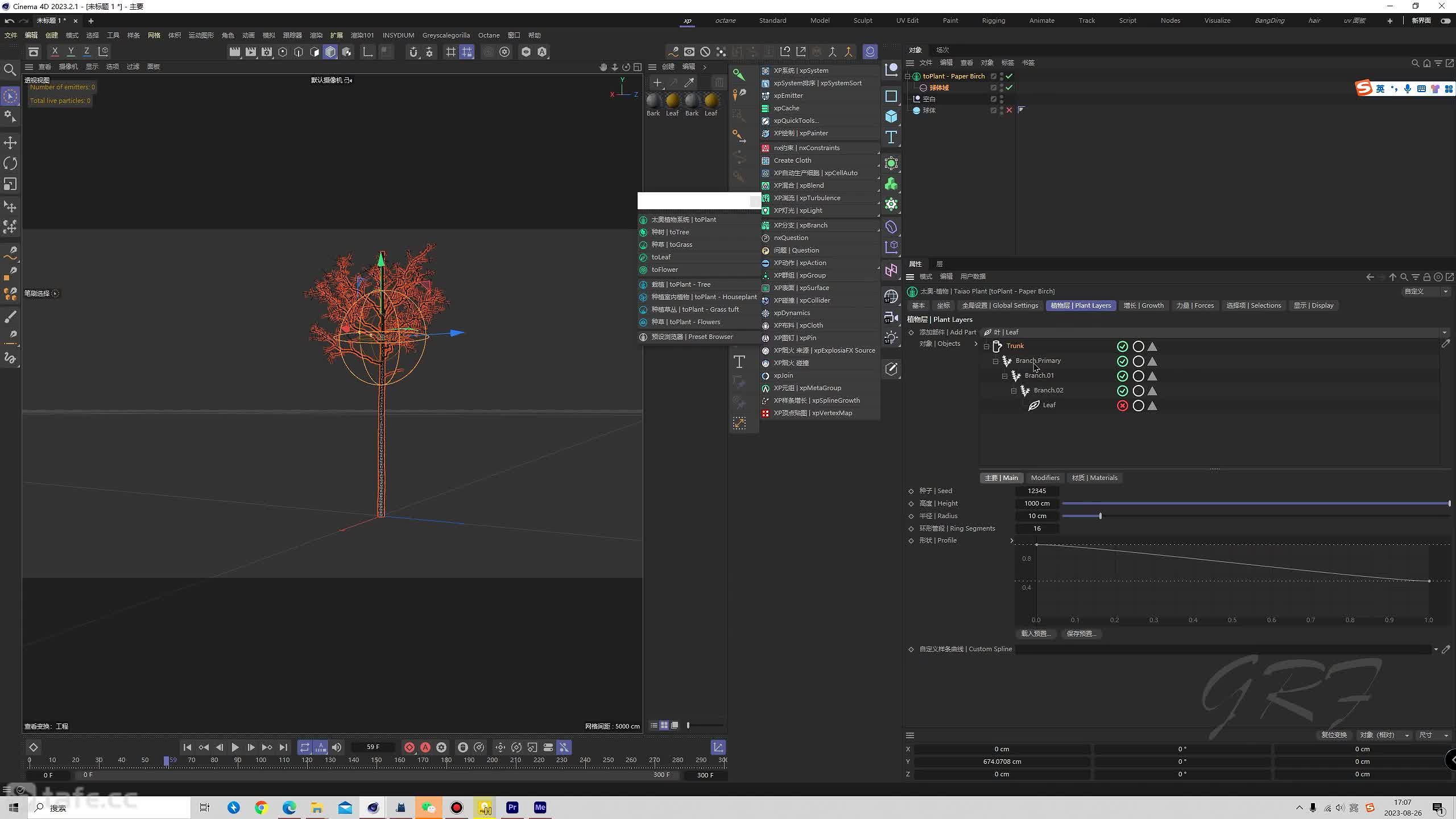Click the toTree plant icon
The width and height of the screenshot is (1456, 819).
click(643, 232)
